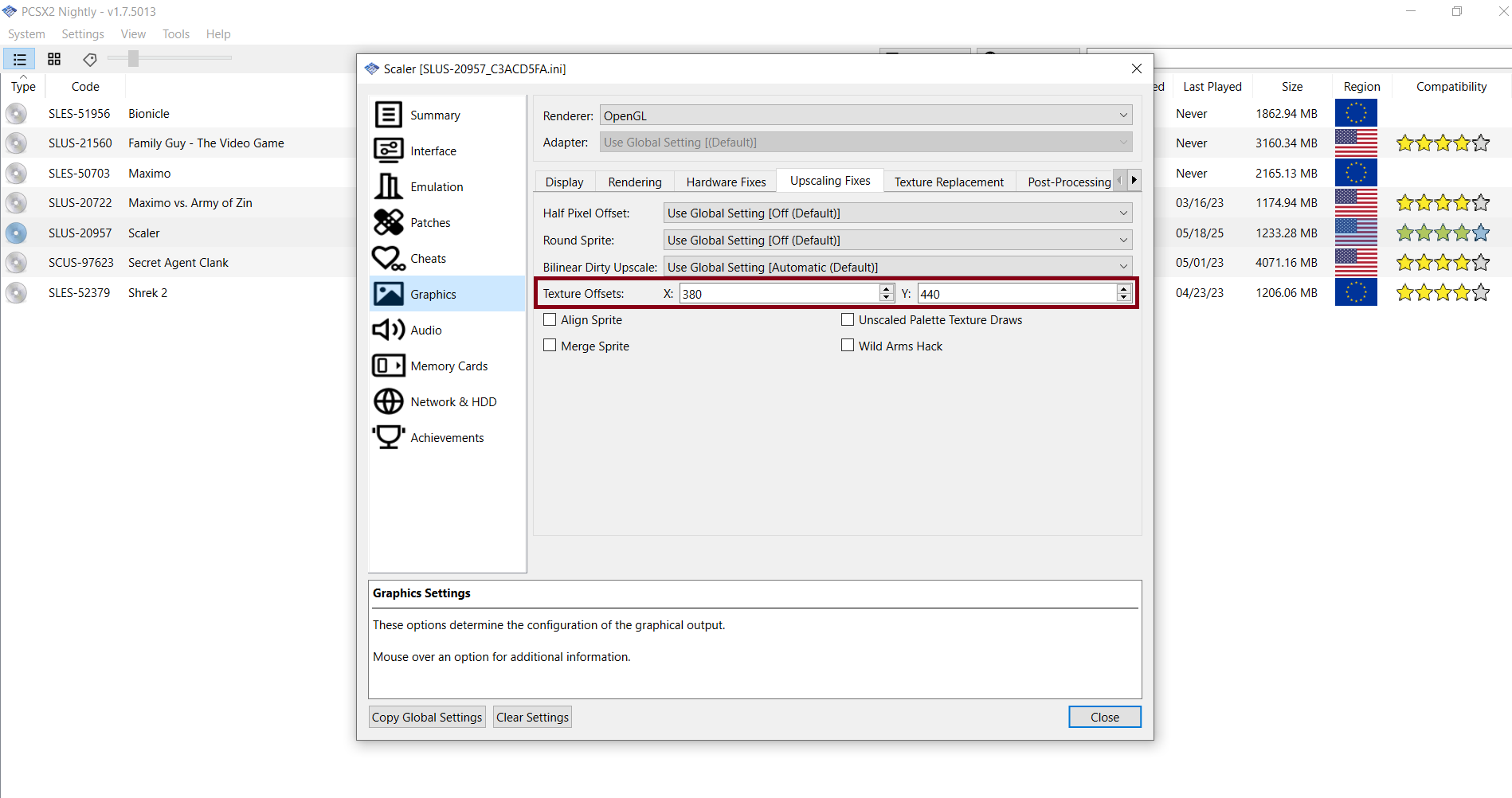Viewport: 1512px width, 798px height.
Task: Sort game list by Region column
Action: tap(1361, 87)
